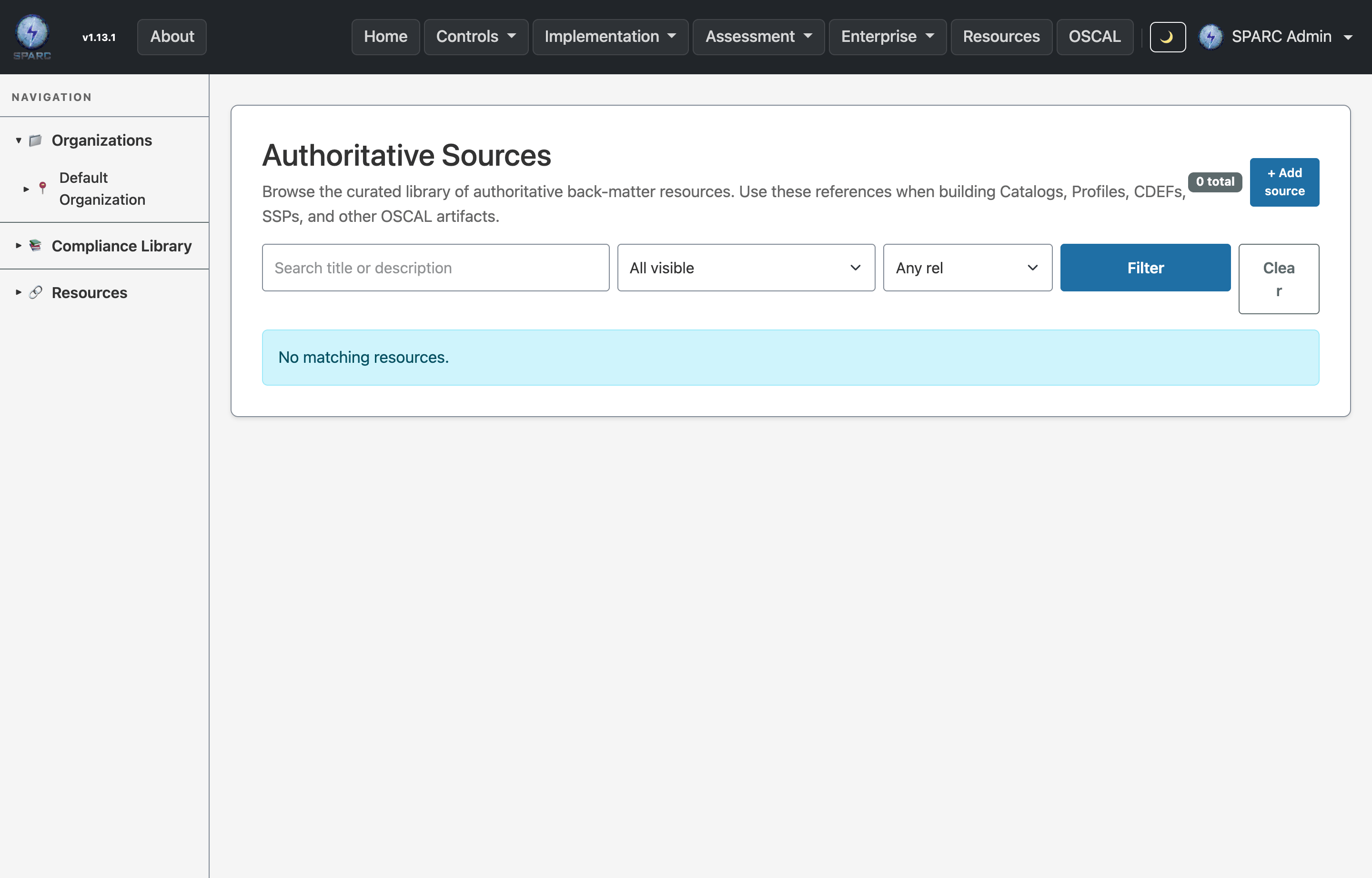Viewport: 1372px width, 878px height.
Task: Click the Authoritative Sources heading
Action: (x=406, y=155)
